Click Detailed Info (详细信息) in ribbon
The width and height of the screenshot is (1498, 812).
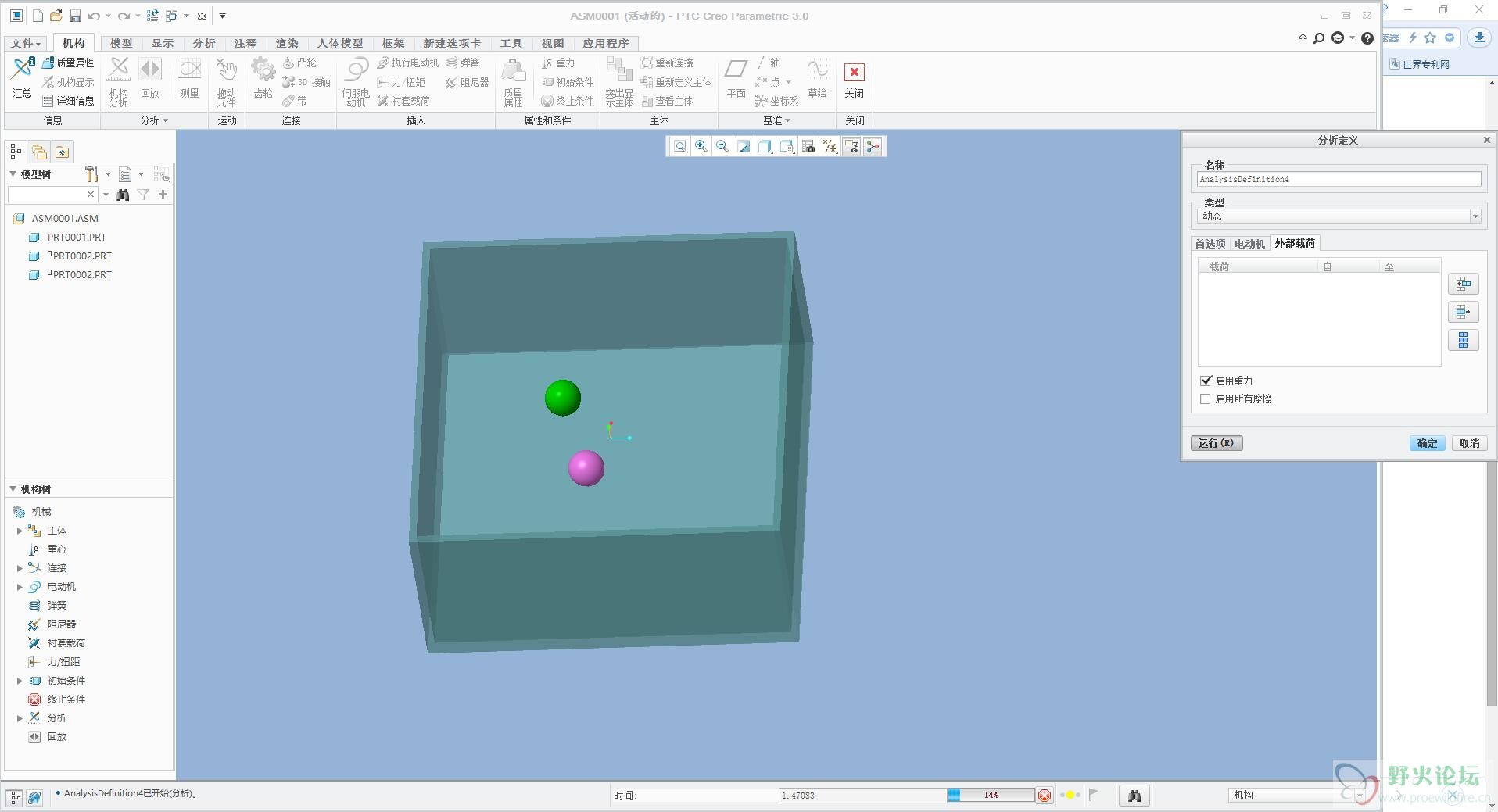(x=68, y=101)
